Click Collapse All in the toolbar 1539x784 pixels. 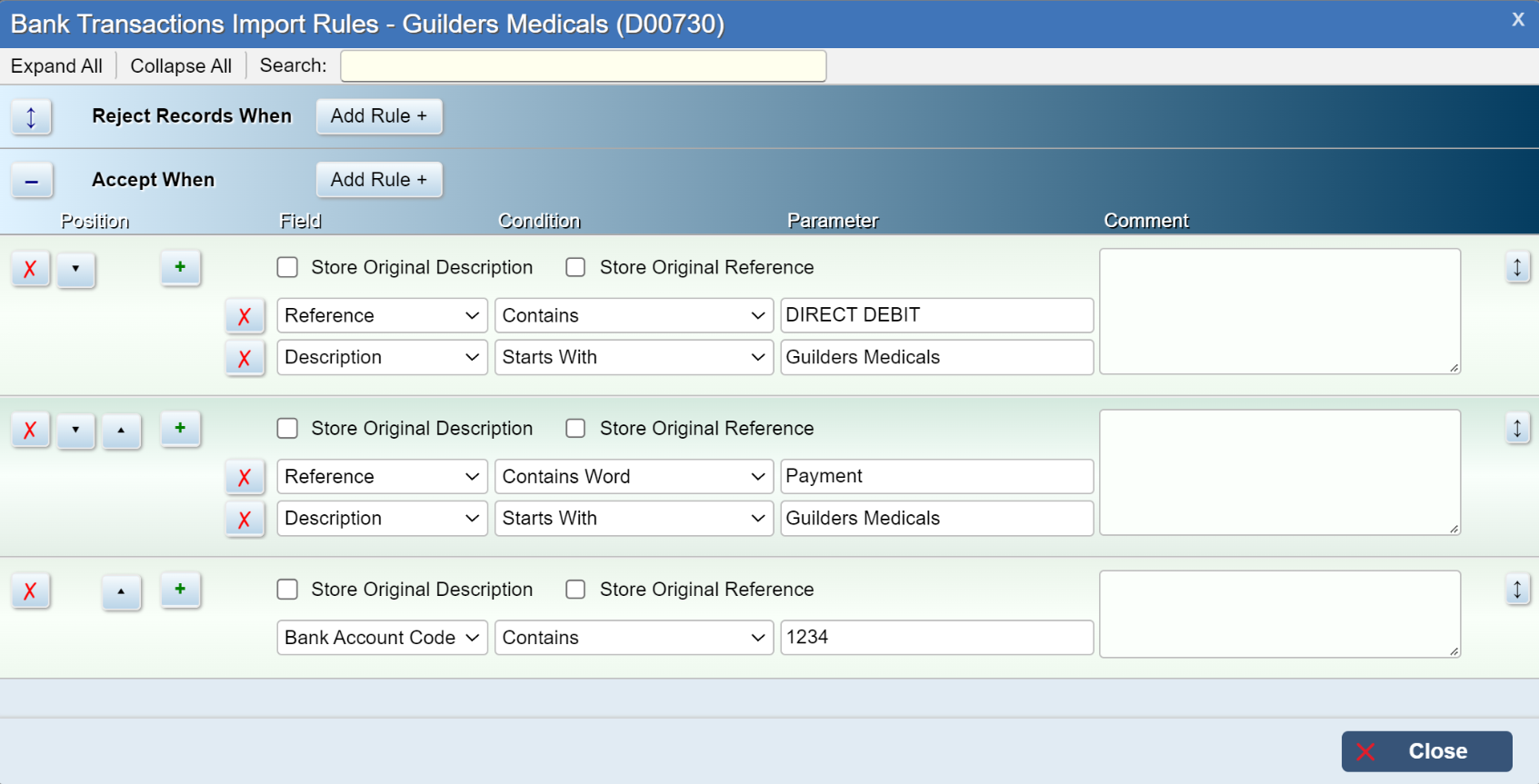tap(181, 66)
